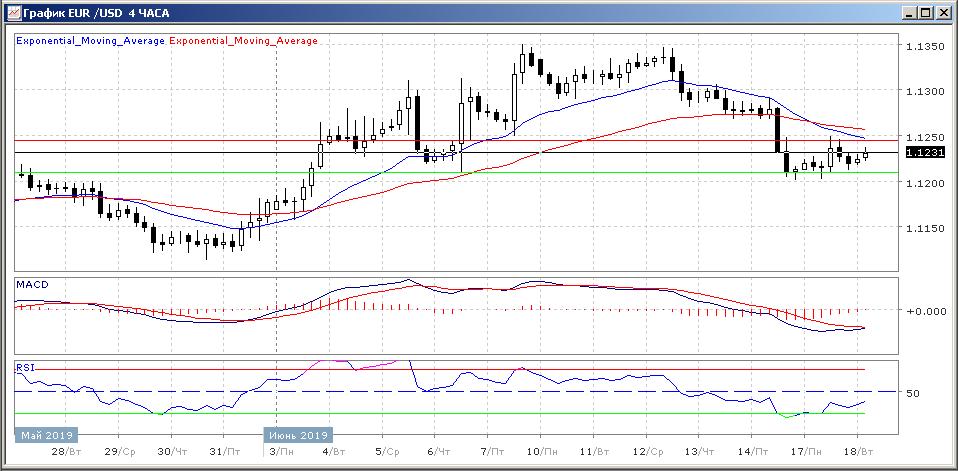Select the red Exponential_Moving_Average label
958x471 pixels.
point(244,41)
